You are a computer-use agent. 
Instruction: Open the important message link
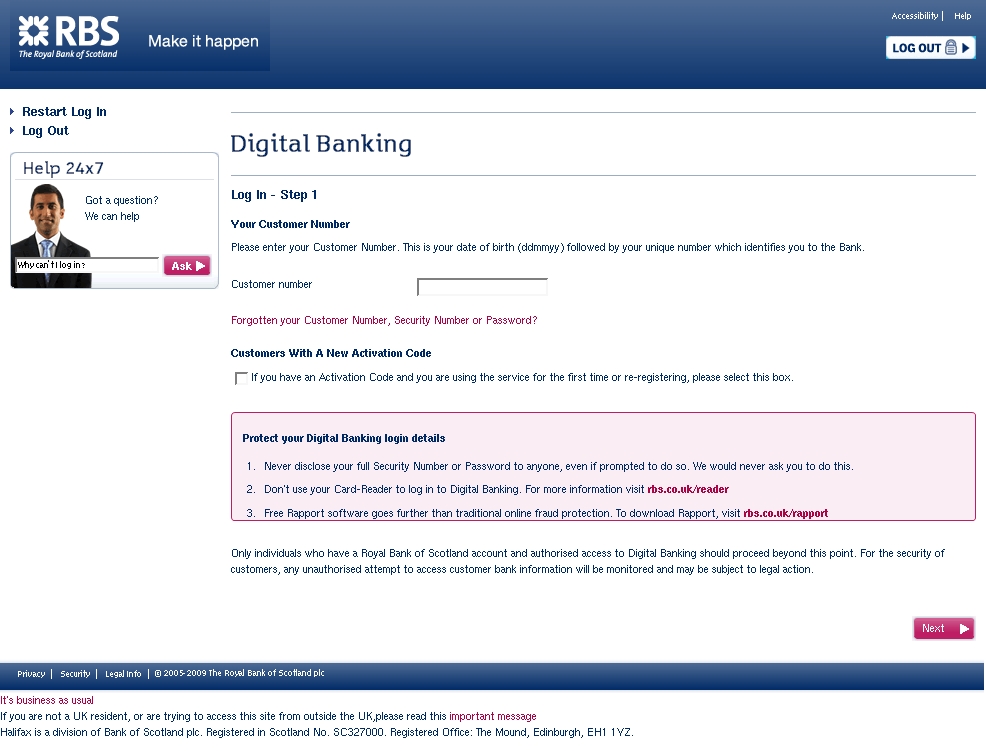click(492, 717)
